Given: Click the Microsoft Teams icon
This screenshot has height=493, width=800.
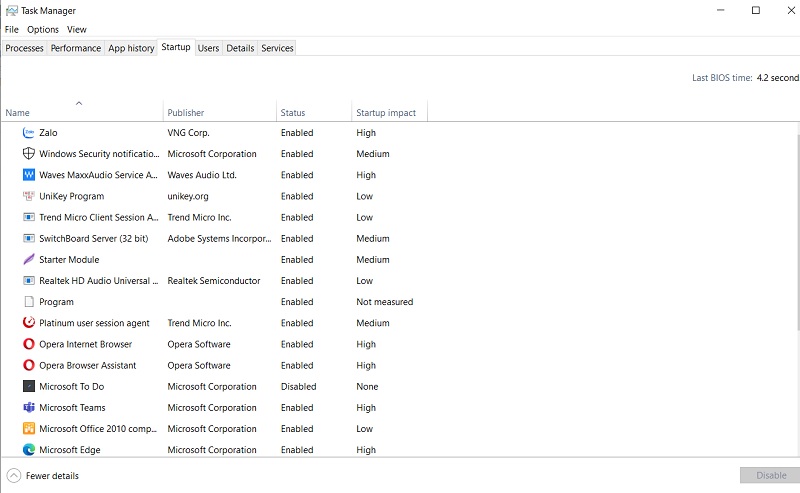Looking at the screenshot, I should (29, 408).
